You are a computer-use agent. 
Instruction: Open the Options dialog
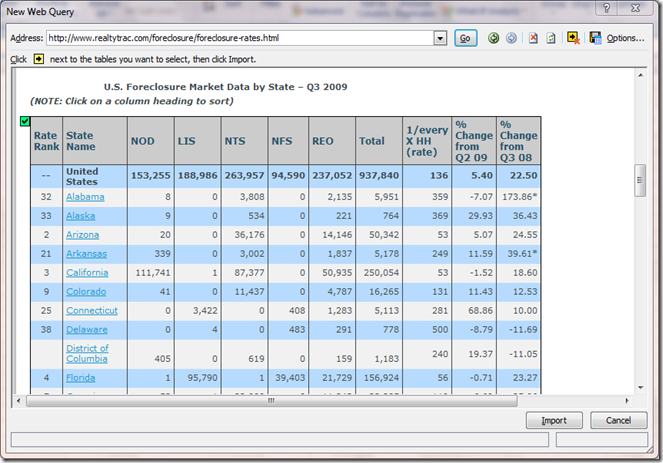pyautogui.click(x=625, y=38)
